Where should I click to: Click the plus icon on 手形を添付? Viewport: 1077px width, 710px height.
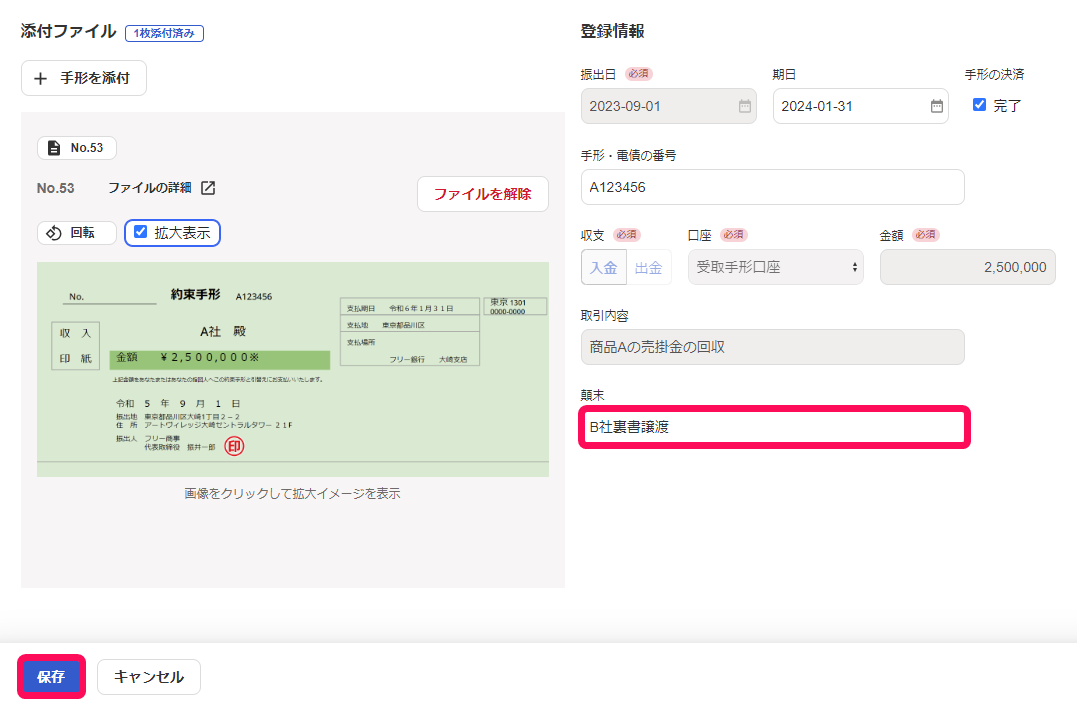point(41,78)
